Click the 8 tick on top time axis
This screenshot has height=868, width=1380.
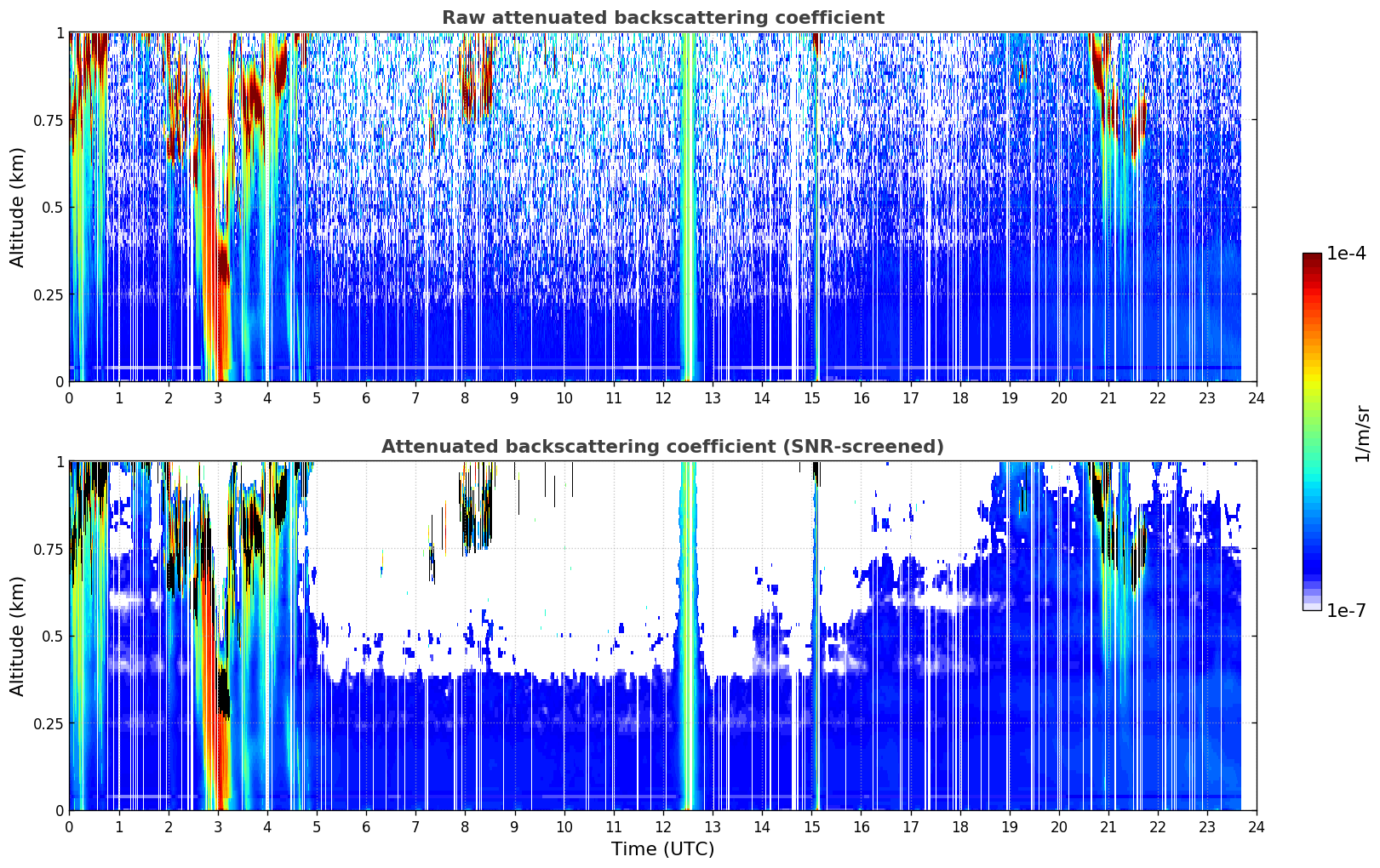(465, 398)
